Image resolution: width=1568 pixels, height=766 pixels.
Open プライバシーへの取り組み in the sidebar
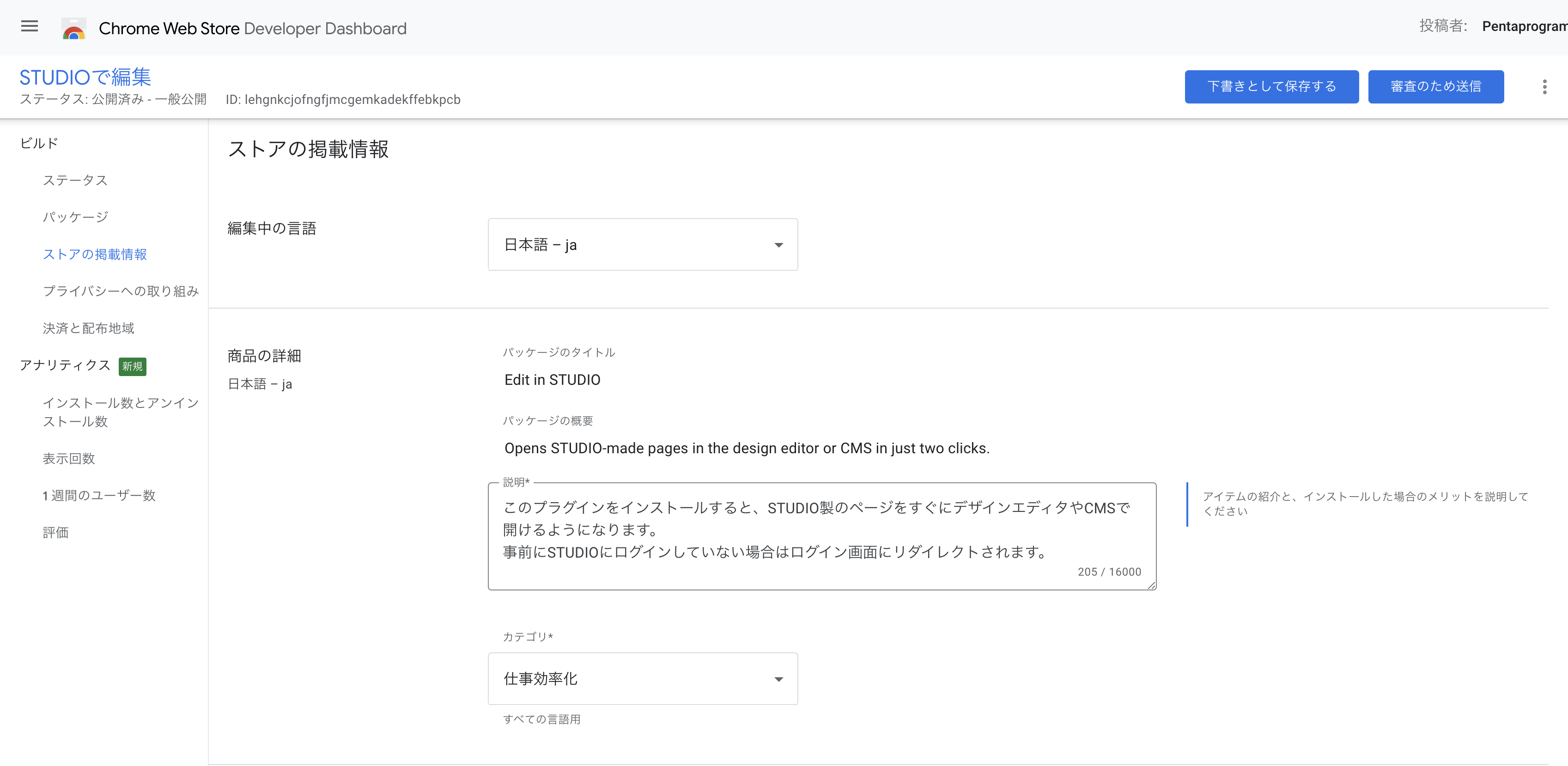[121, 291]
